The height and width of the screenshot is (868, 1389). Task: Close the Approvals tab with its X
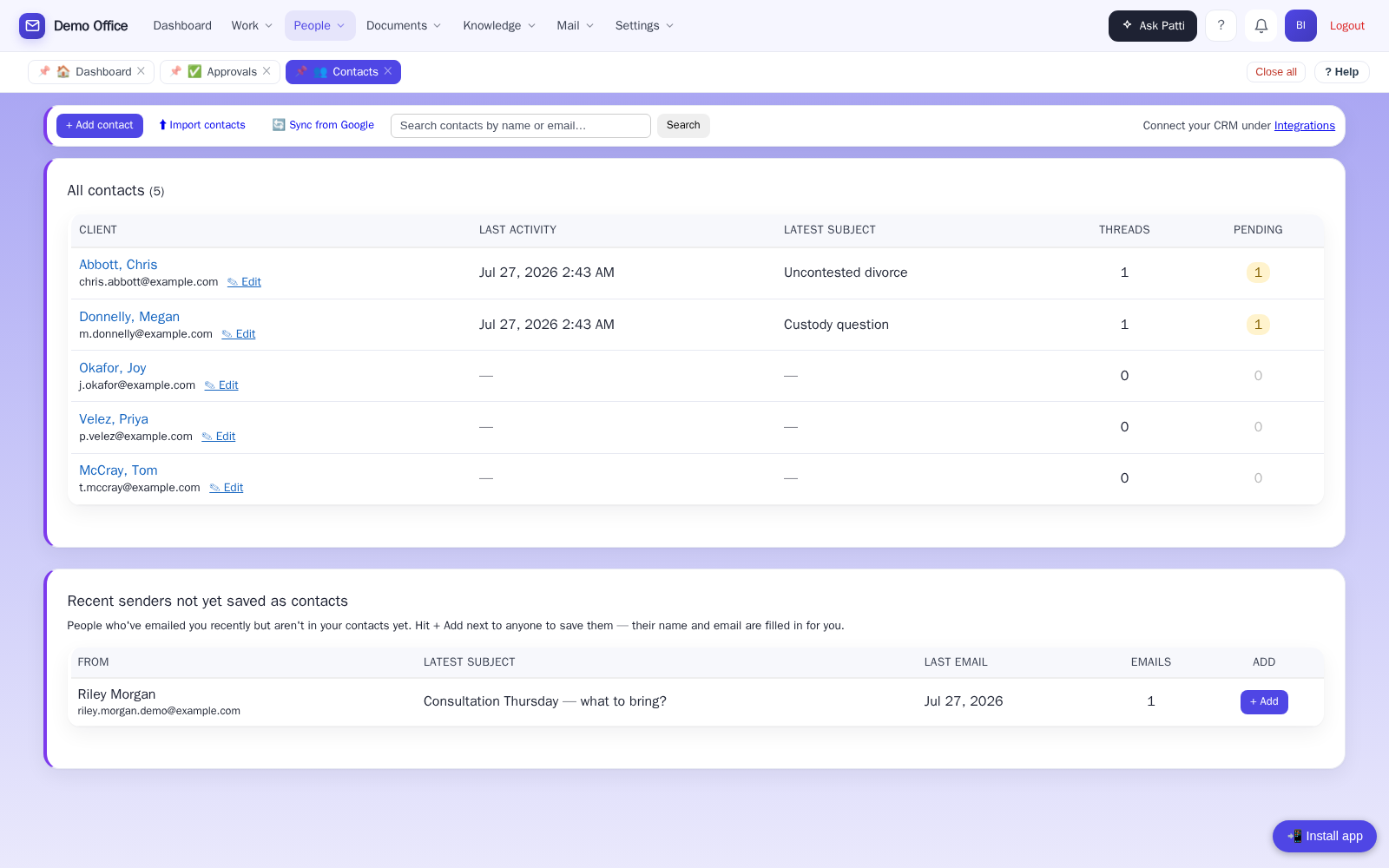pyautogui.click(x=267, y=71)
